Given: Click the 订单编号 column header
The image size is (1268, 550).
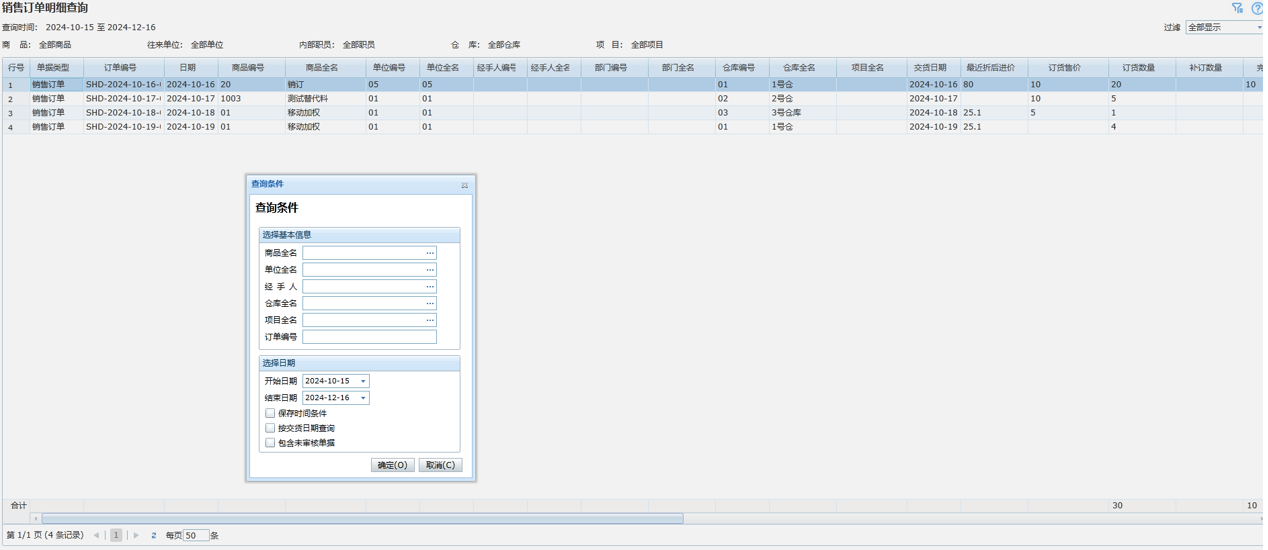Looking at the screenshot, I should 120,68.
